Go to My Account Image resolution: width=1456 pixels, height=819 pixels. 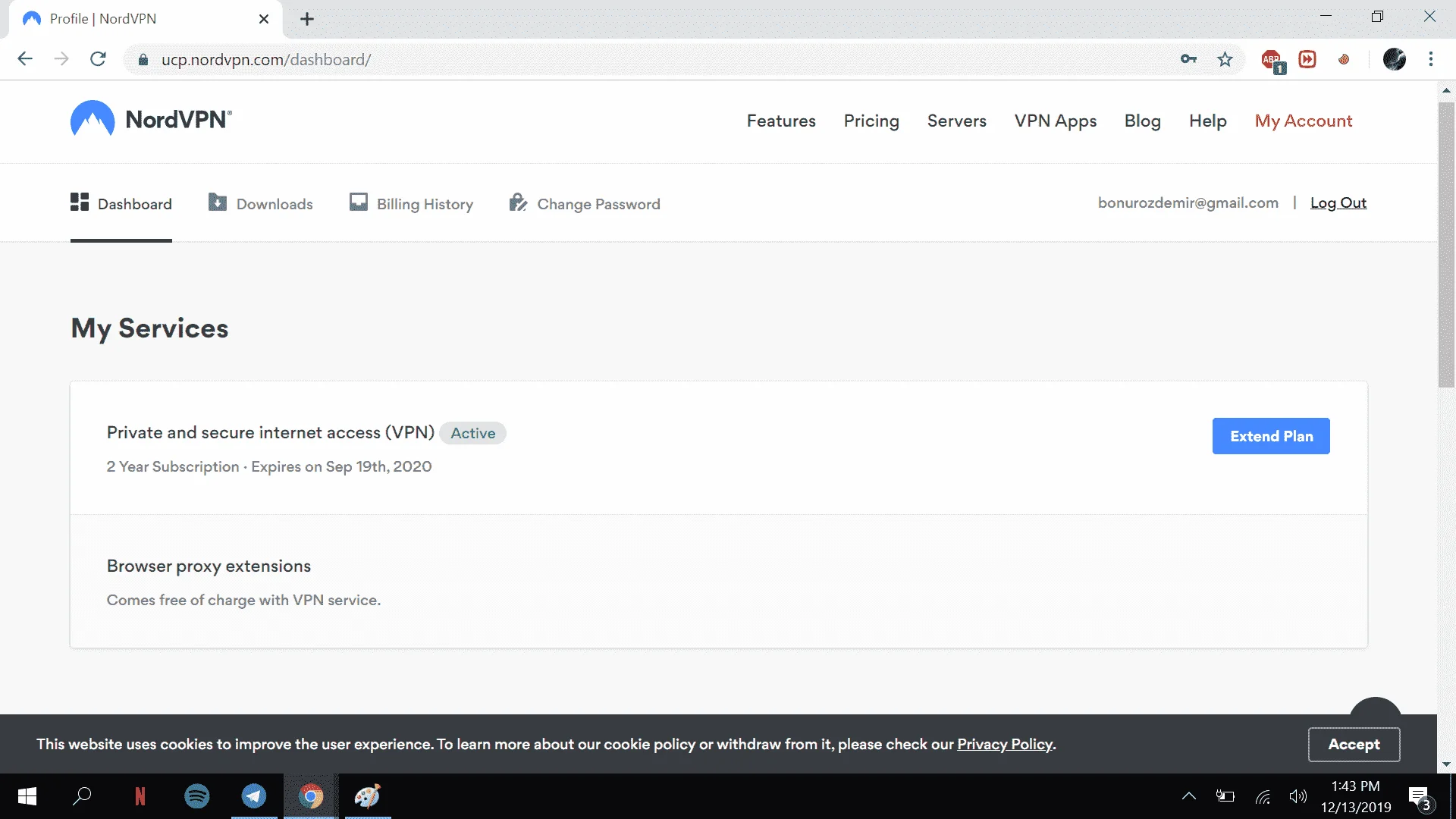click(x=1304, y=121)
